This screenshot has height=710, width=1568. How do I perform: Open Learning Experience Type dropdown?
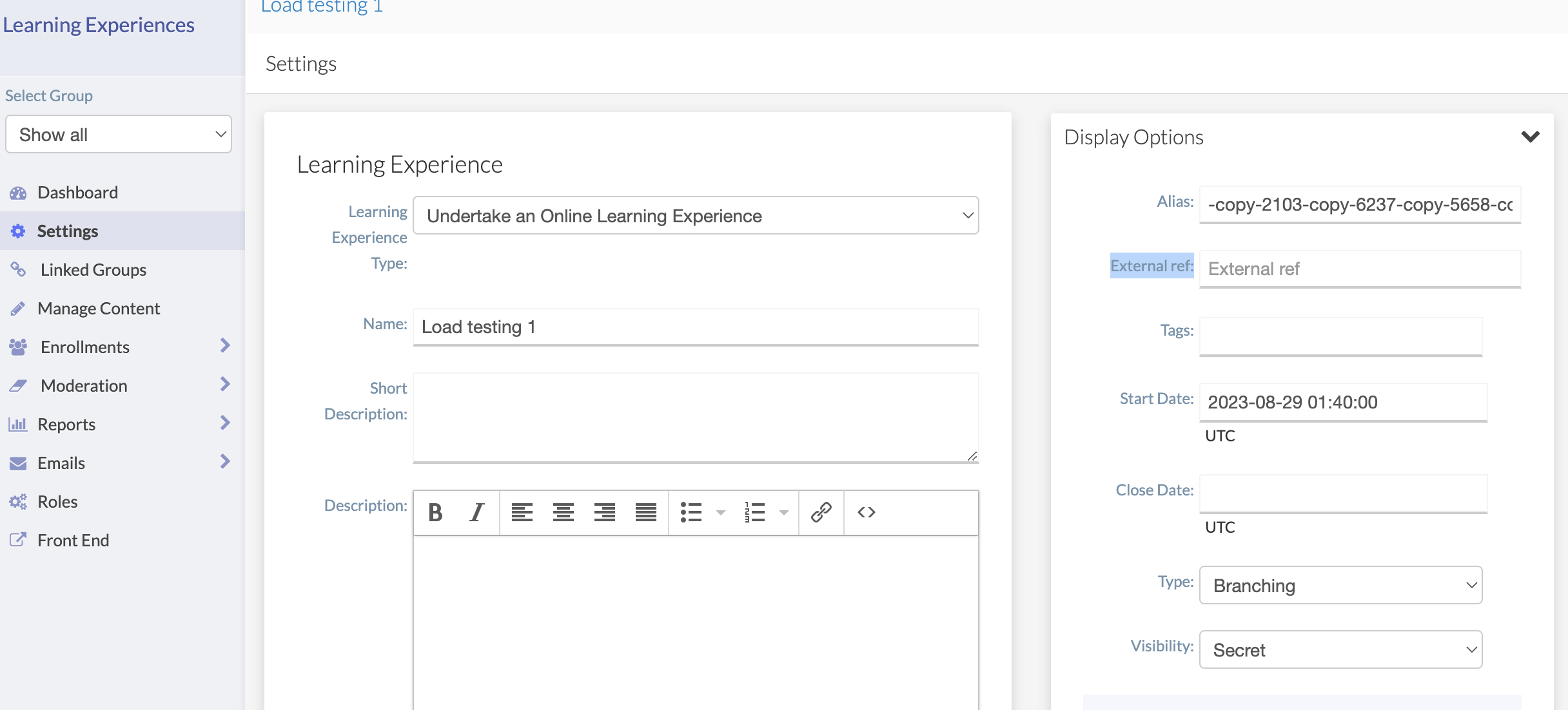pos(696,216)
